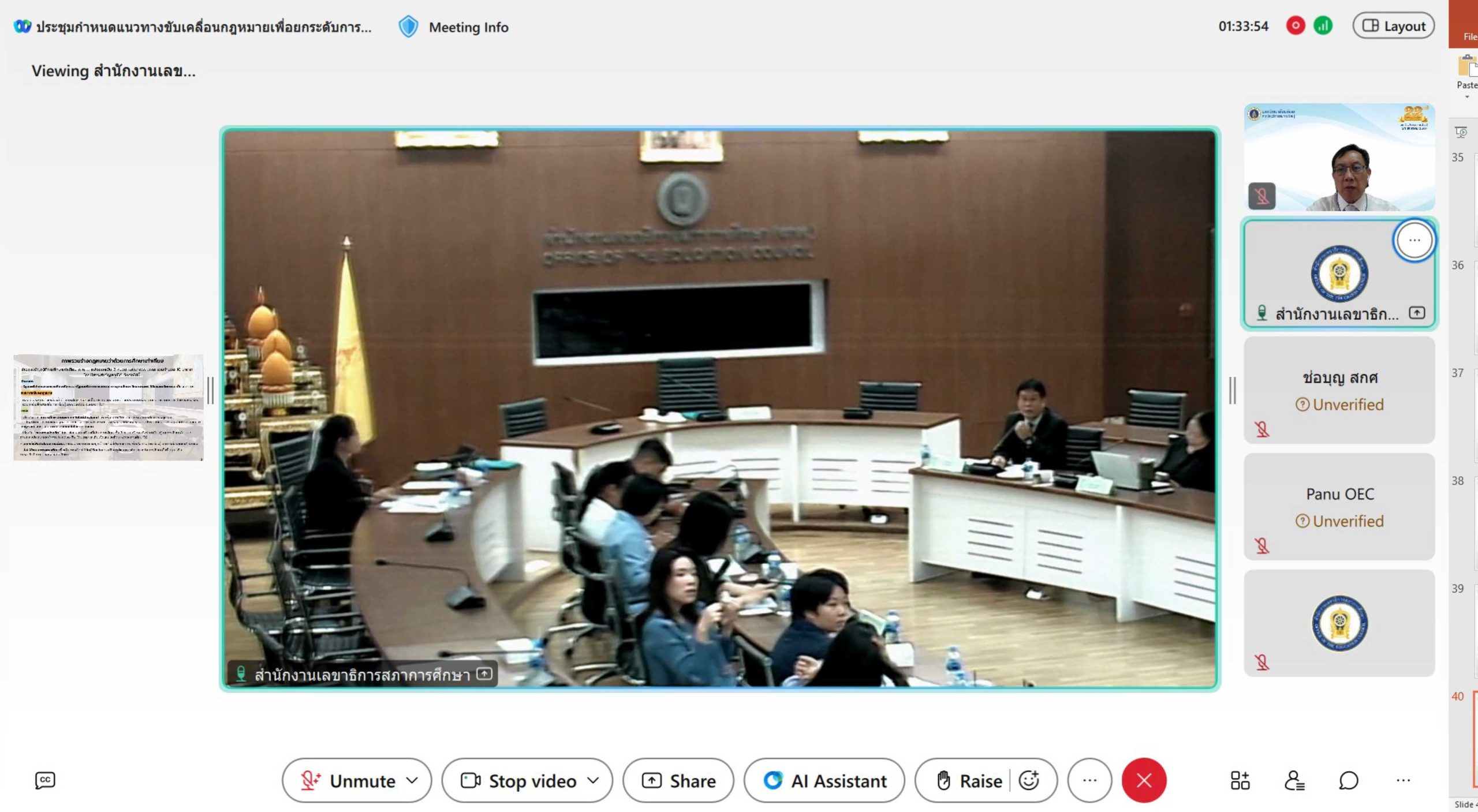Expand the Stop video options arrow

[x=593, y=780]
